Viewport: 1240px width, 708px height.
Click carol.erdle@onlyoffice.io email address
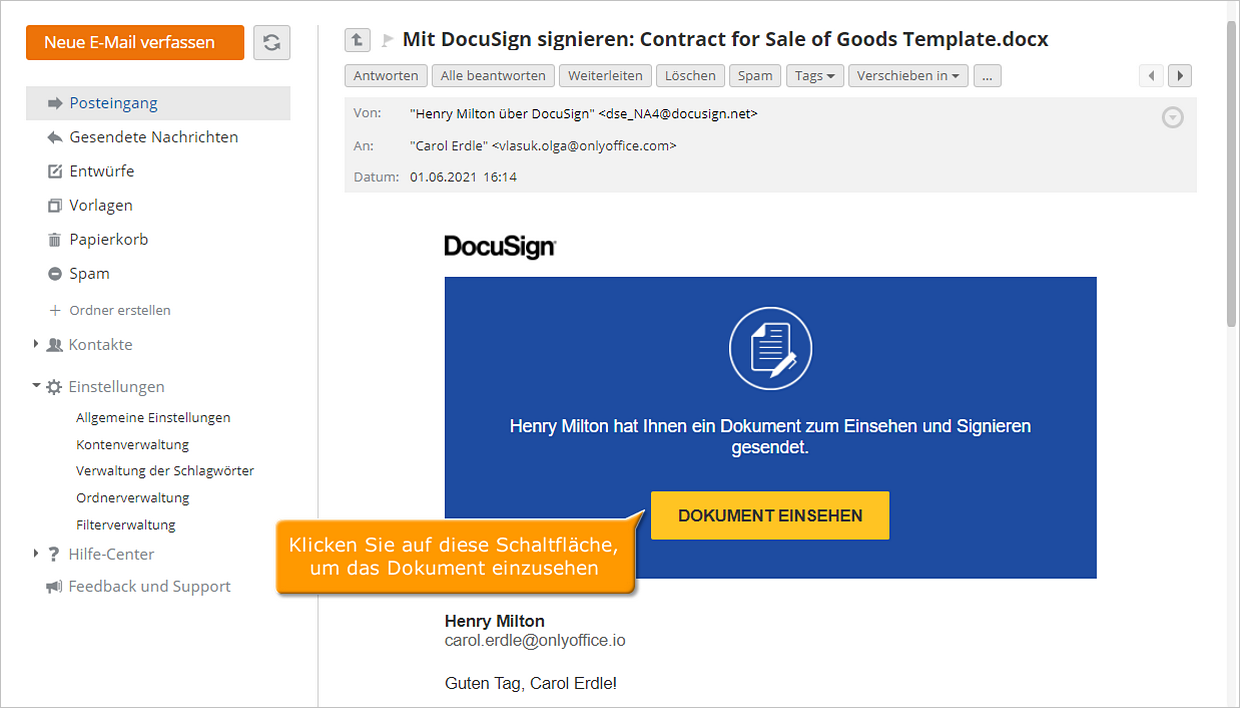[x=535, y=640]
